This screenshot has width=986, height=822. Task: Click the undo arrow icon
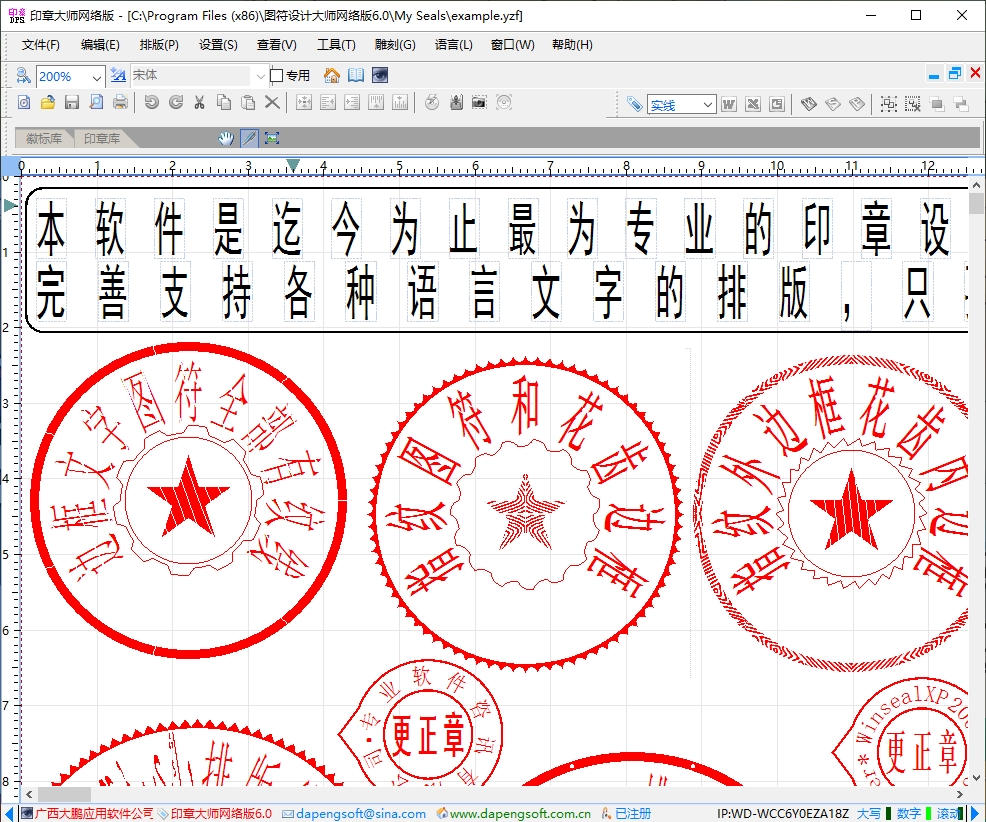pyautogui.click(x=151, y=102)
